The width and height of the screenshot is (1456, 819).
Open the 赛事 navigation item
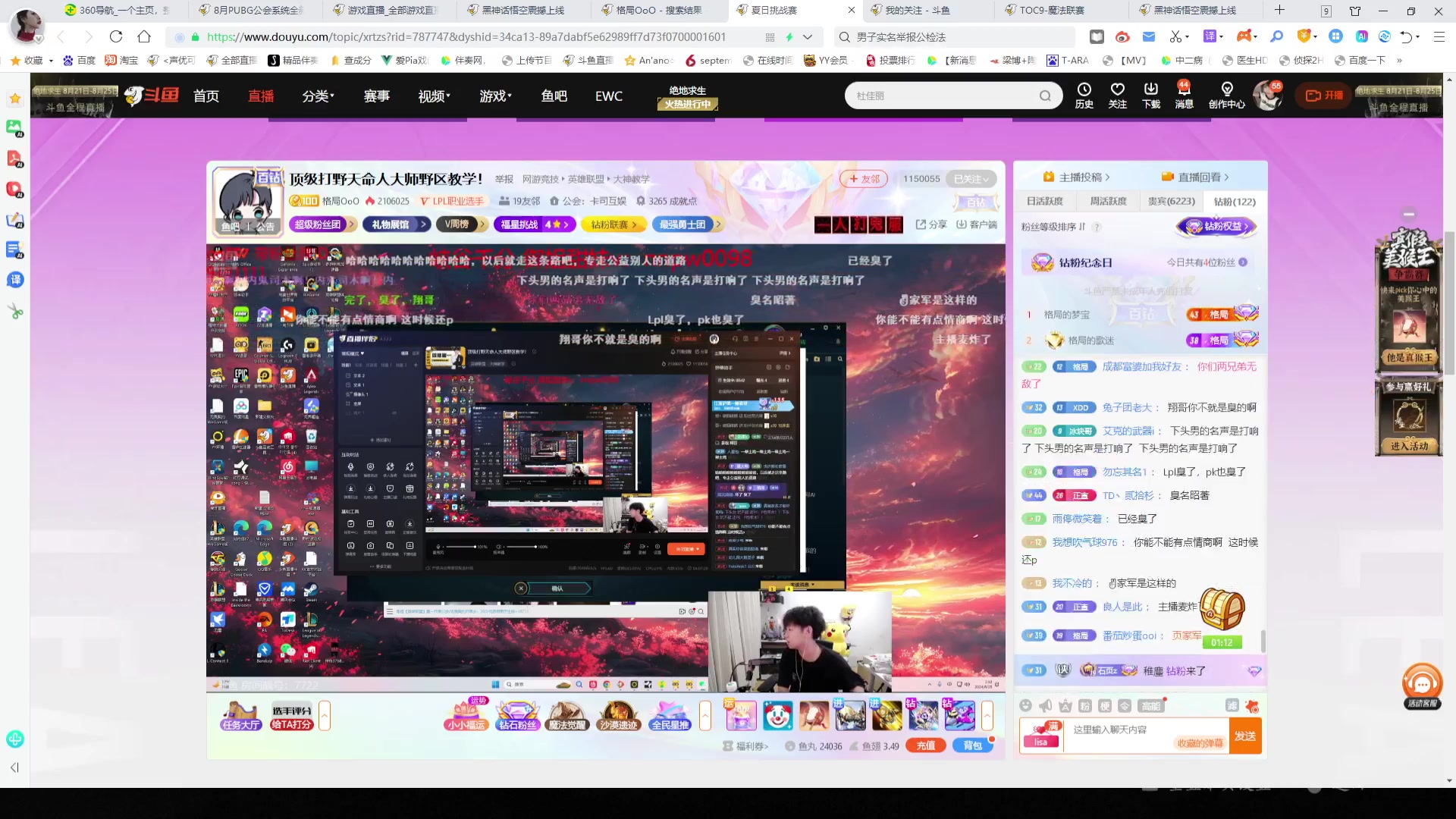pyautogui.click(x=376, y=96)
